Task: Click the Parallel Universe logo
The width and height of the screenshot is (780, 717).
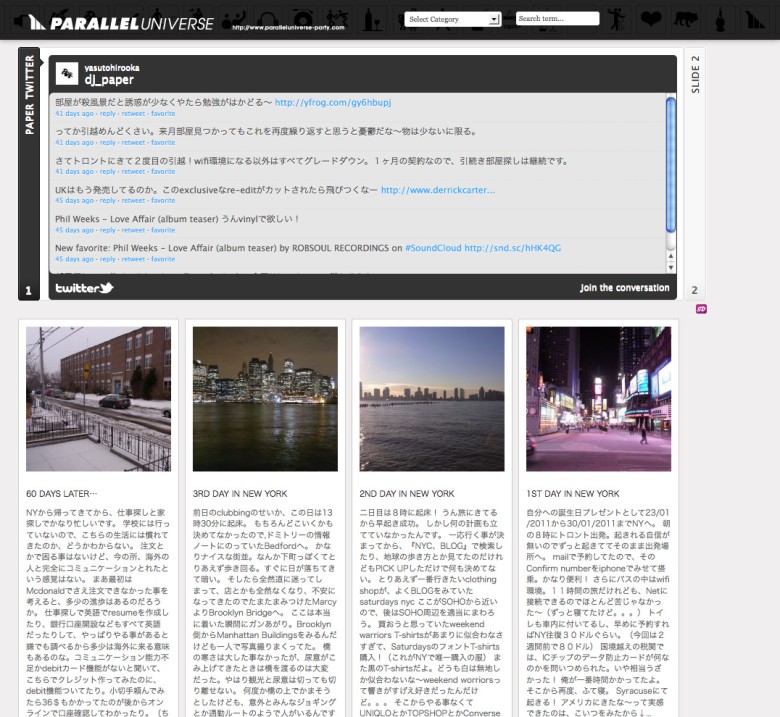Action: coord(120,22)
